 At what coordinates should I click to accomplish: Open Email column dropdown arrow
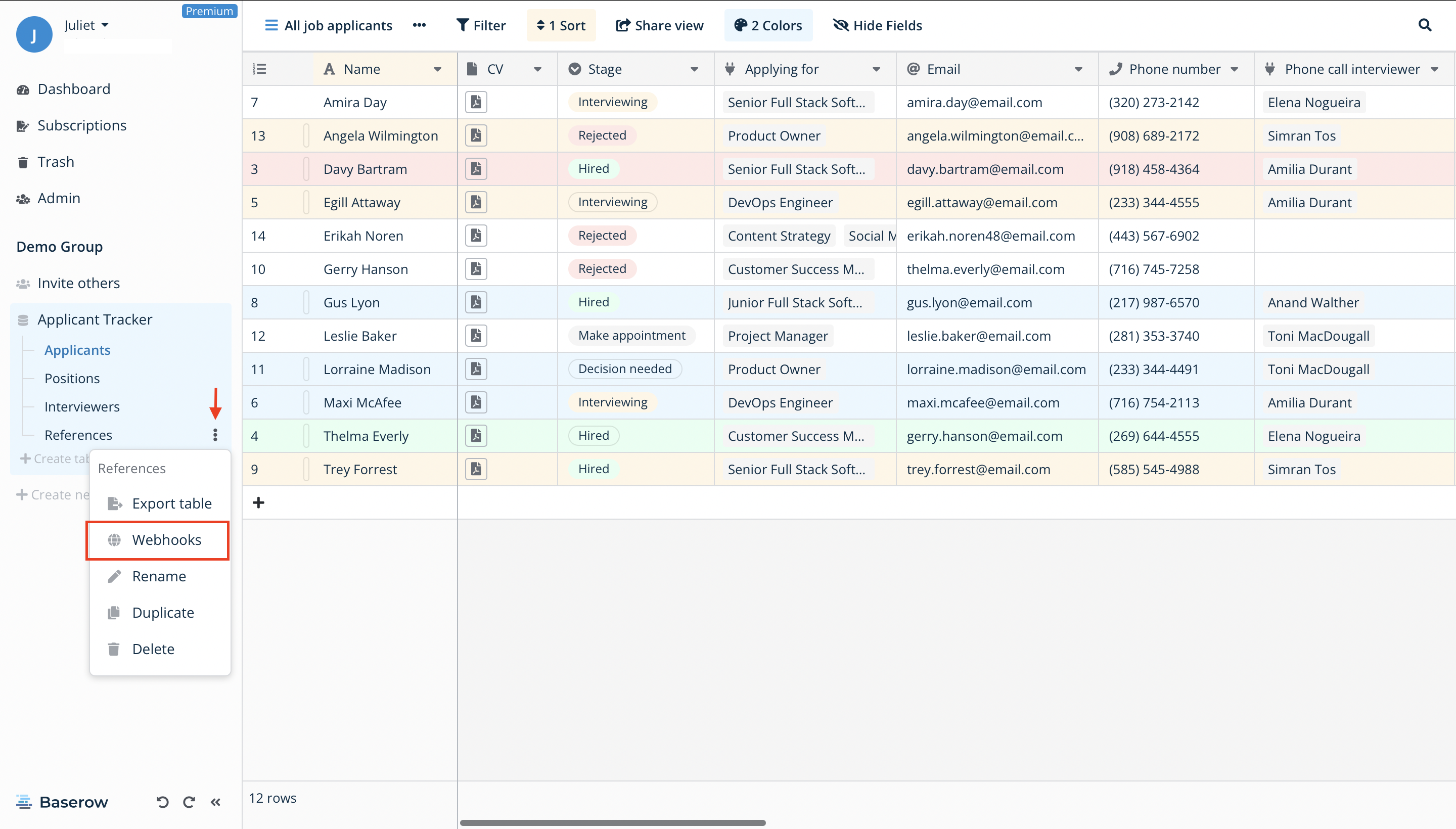(1078, 69)
